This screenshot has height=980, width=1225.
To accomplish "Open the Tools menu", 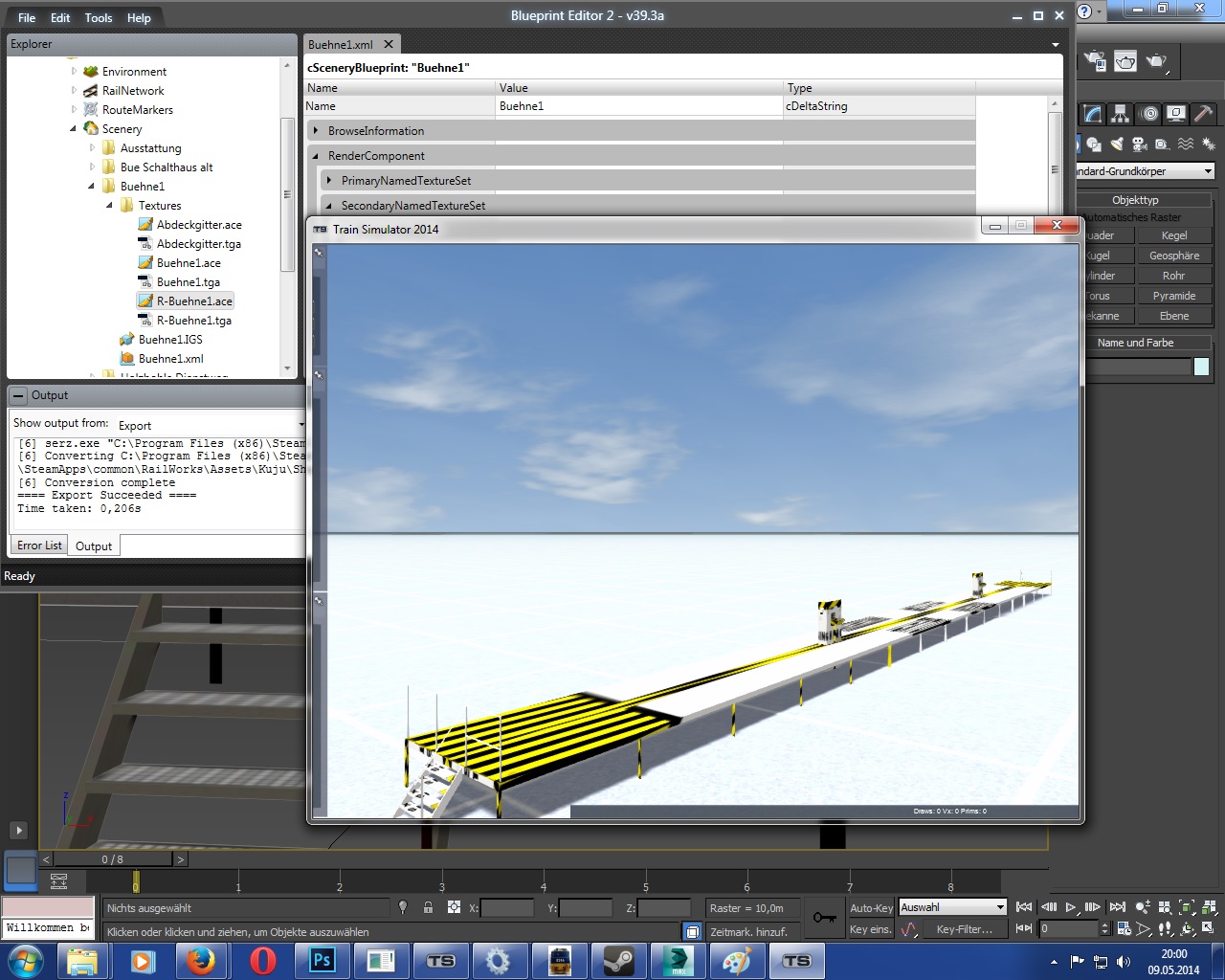I will coord(98,17).
